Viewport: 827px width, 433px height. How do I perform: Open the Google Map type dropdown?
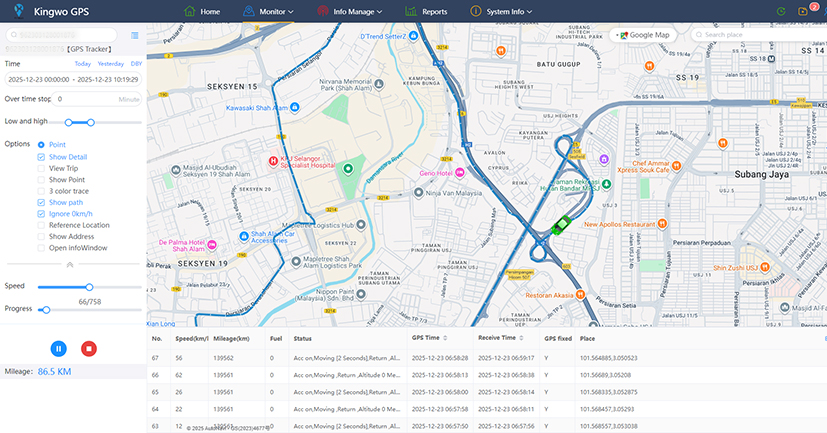(643, 35)
